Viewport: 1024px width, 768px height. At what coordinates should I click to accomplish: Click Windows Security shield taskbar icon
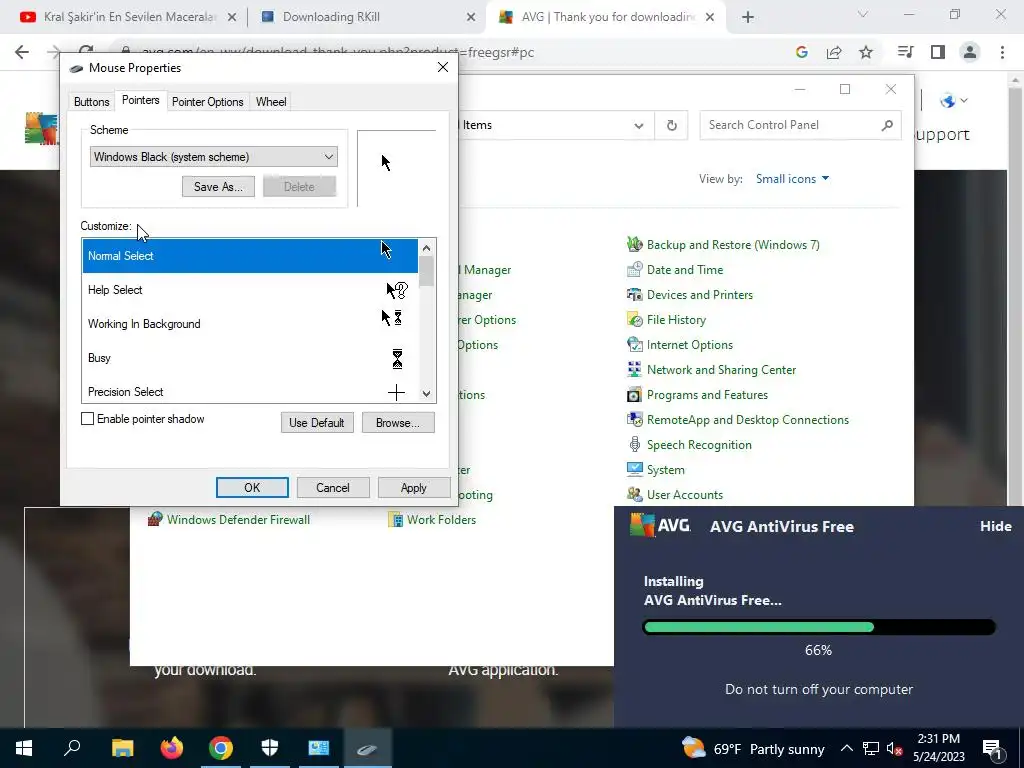(x=270, y=748)
